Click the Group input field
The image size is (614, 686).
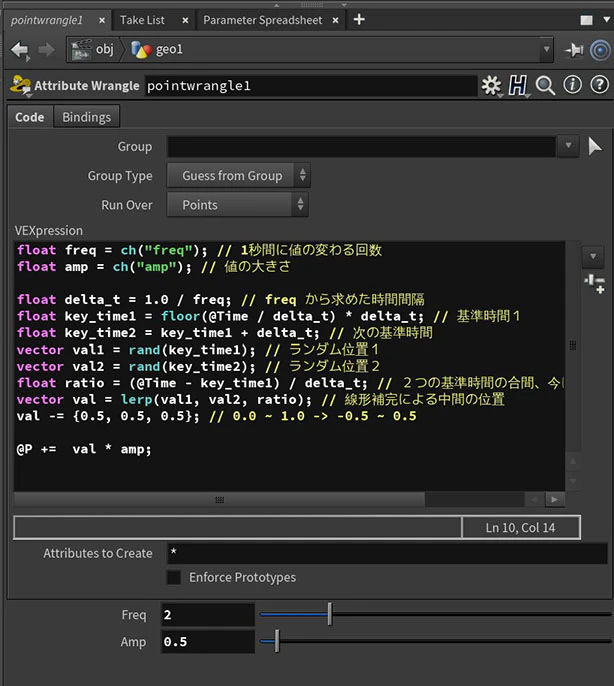[361, 146]
